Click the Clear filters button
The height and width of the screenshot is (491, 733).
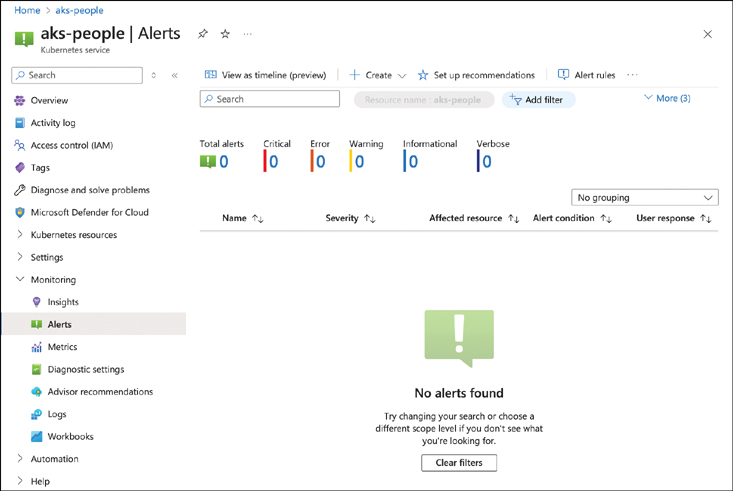point(459,463)
